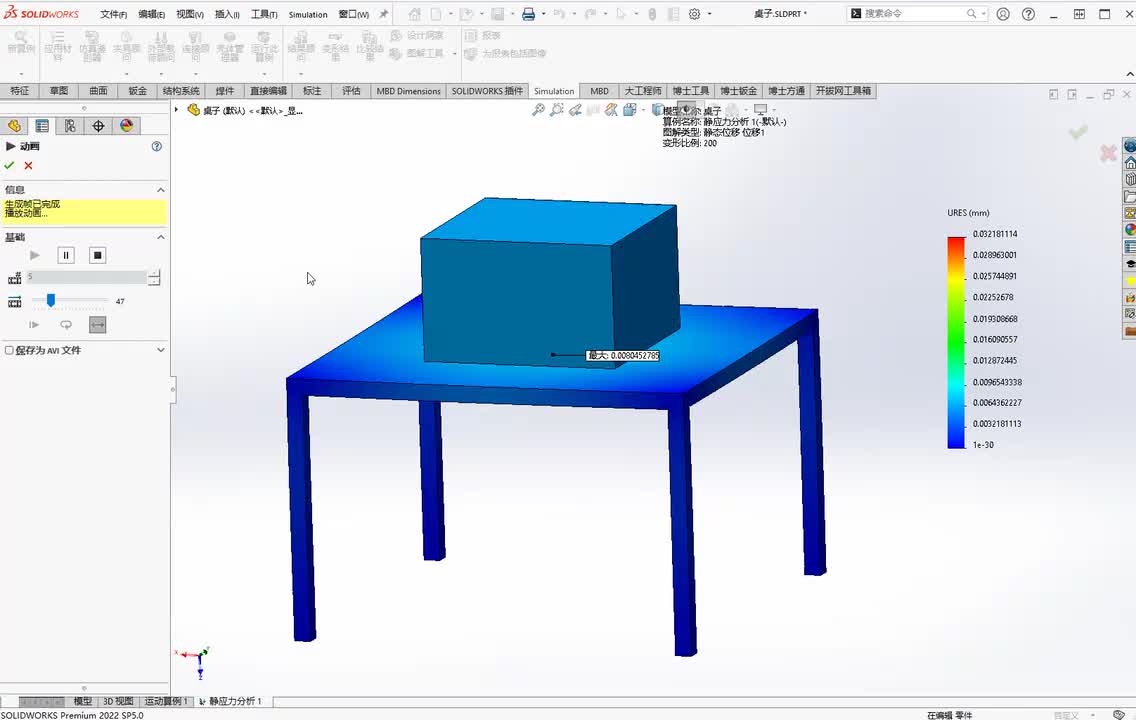Enable saving as AVI file
The image size is (1136, 720).
tap(9, 350)
